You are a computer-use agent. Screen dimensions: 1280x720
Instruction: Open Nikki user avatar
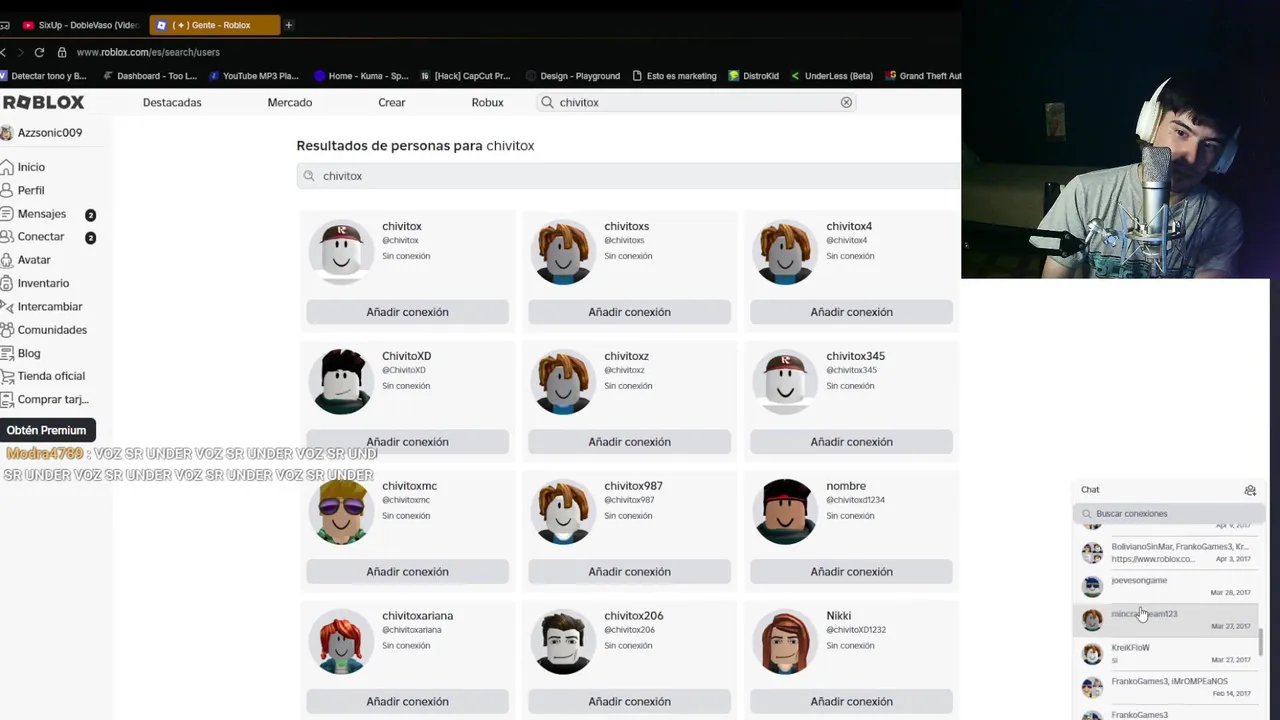point(785,642)
